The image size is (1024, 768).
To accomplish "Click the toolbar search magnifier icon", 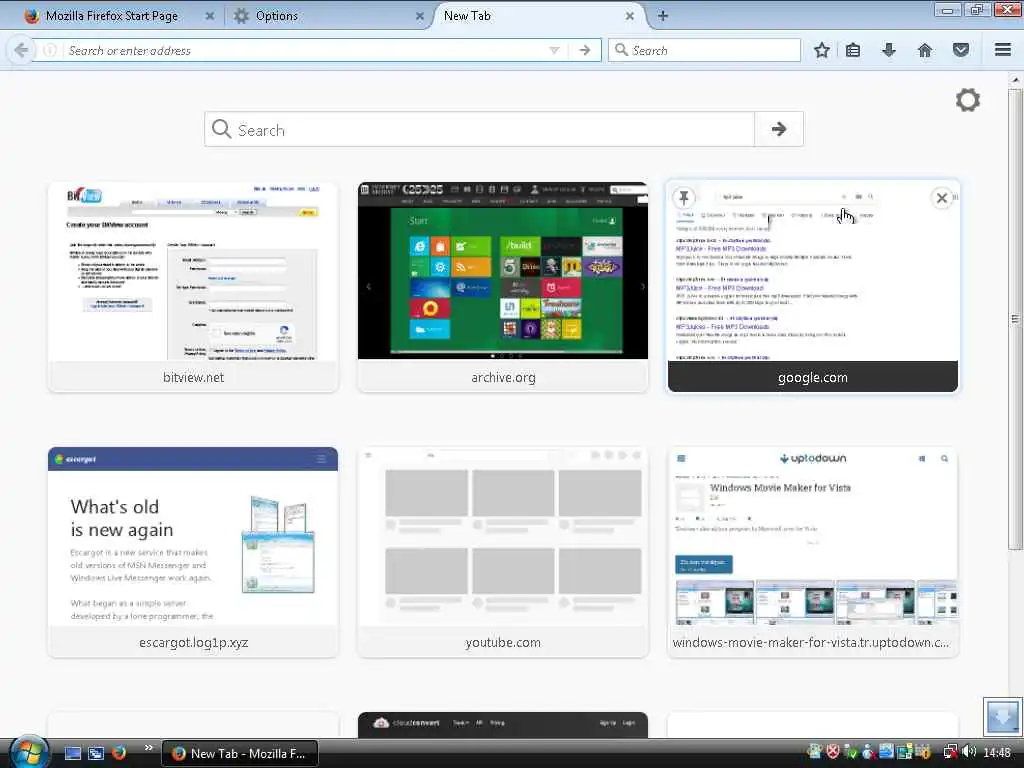I will coord(621,50).
